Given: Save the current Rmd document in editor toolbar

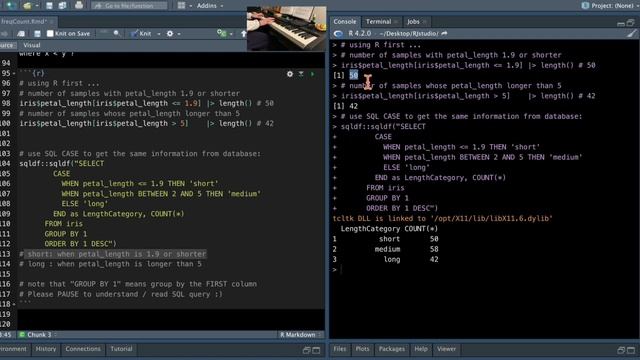Looking at the screenshot, I should (x=37, y=33).
